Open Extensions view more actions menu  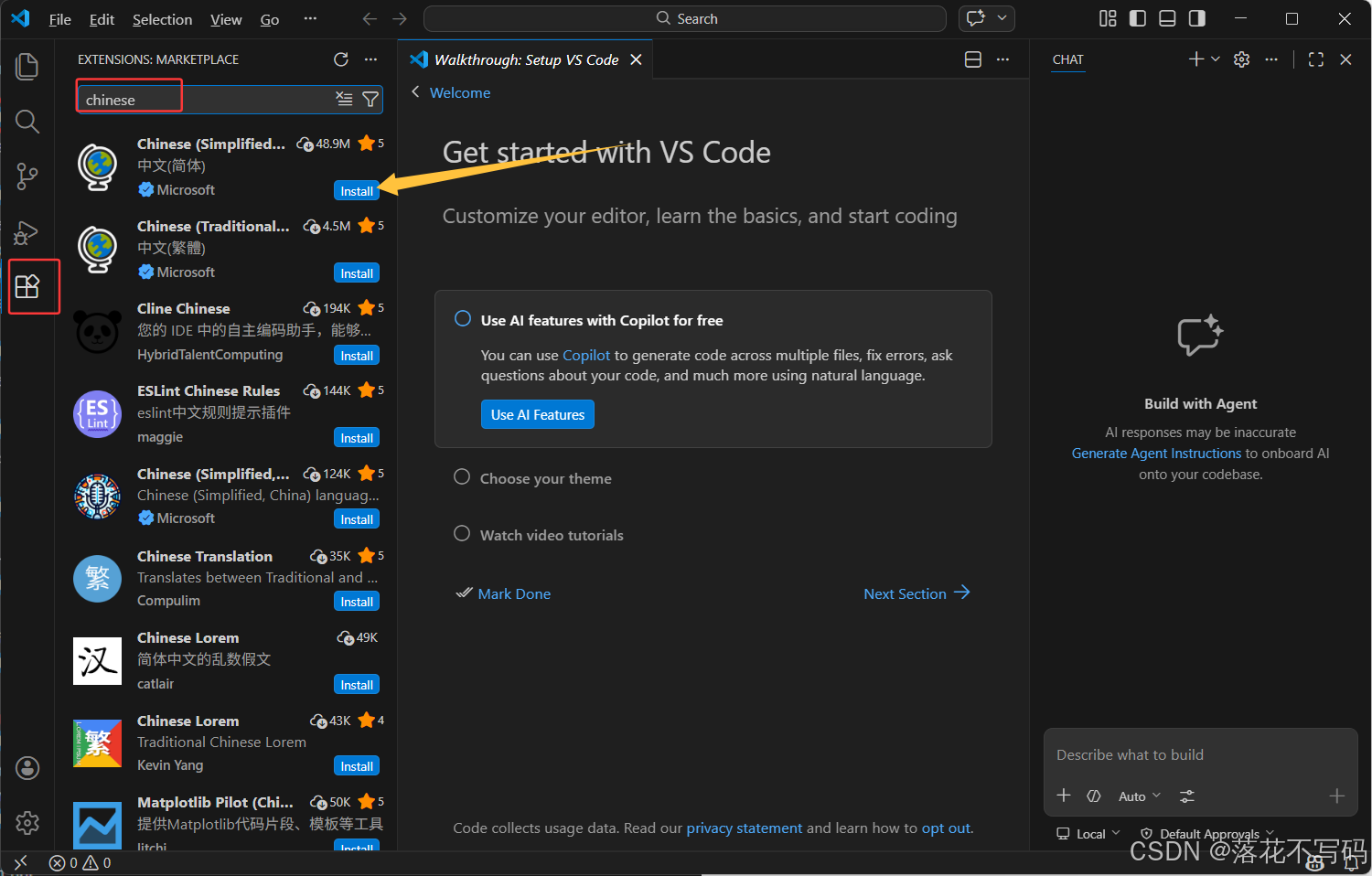point(370,59)
